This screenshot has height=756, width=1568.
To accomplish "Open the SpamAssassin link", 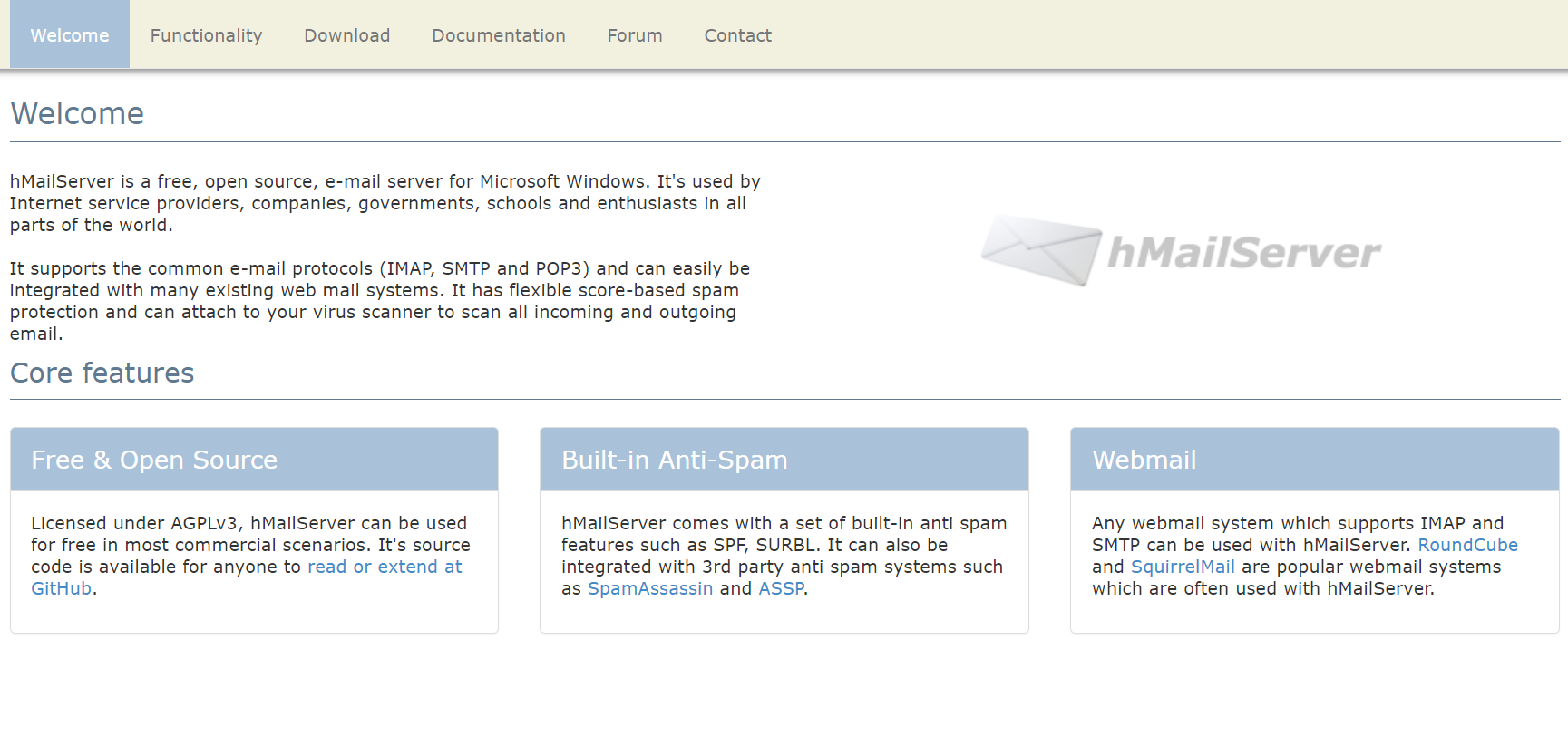I will click(x=649, y=588).
